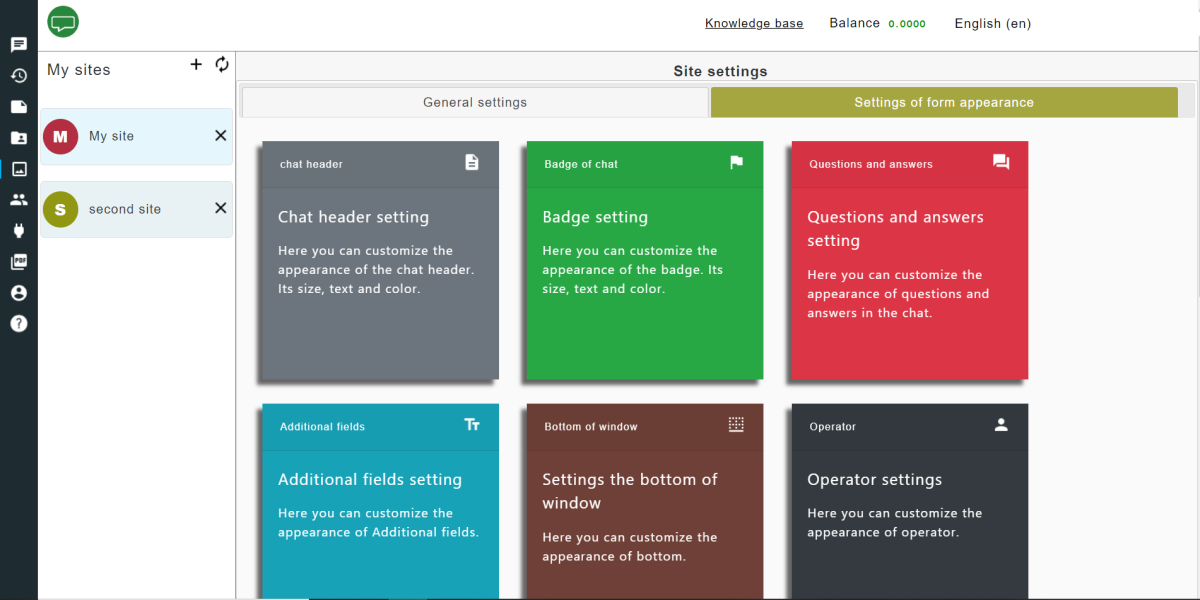Open the history clock icon in sidebar
This screenshot has height=600, width=1200.
[x=18, y=76]
